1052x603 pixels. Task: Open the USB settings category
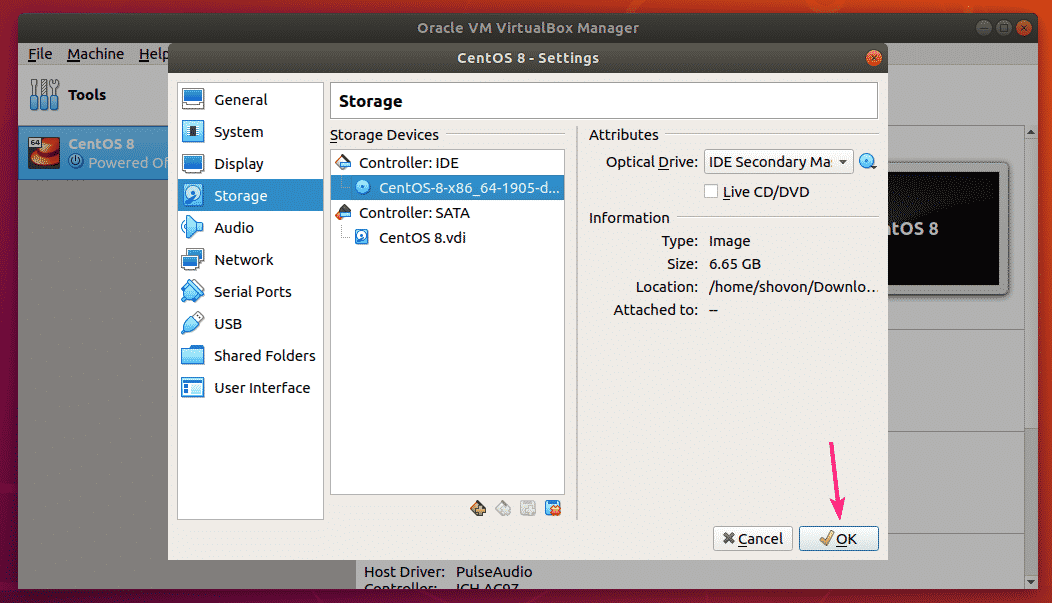[228, 324]
